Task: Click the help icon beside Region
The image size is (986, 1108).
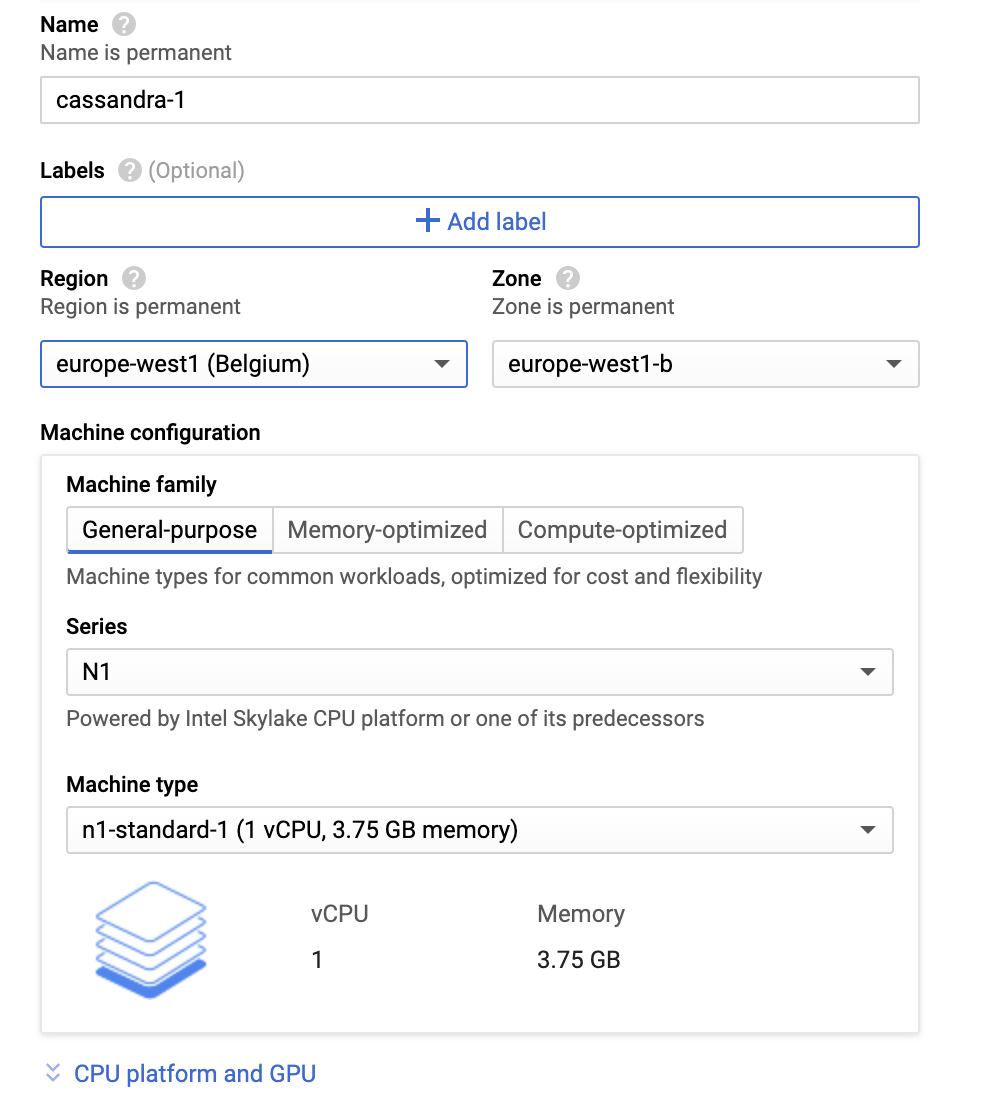Action: (x=134, y=278)
